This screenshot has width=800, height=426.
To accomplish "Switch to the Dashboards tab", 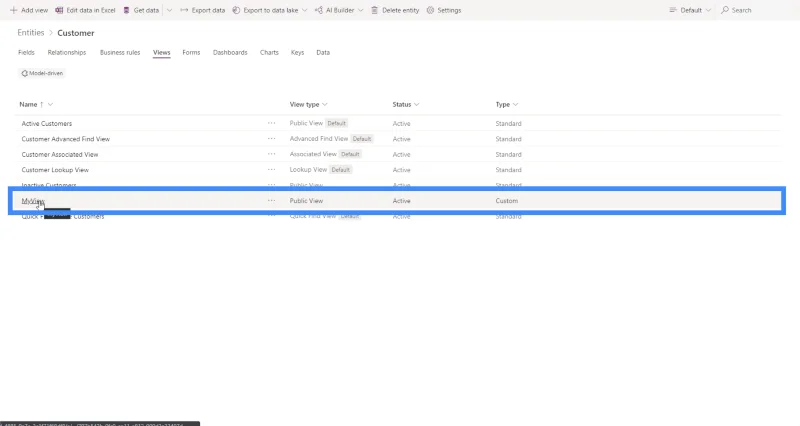I will (x=230, y=53).
